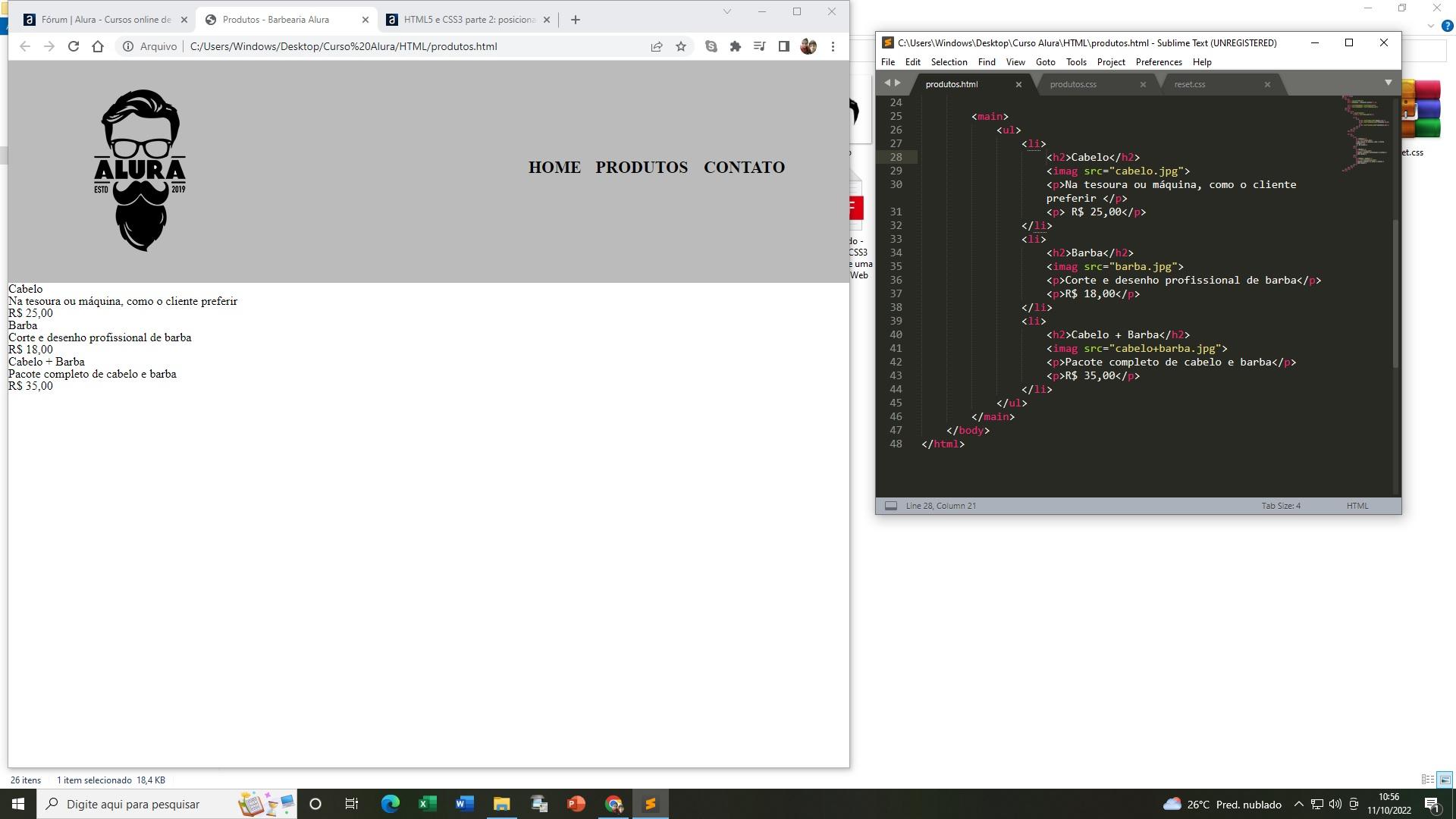The image size is (1456, 819).
Task: Click the HOME navigation link
Action: point(554,167)
